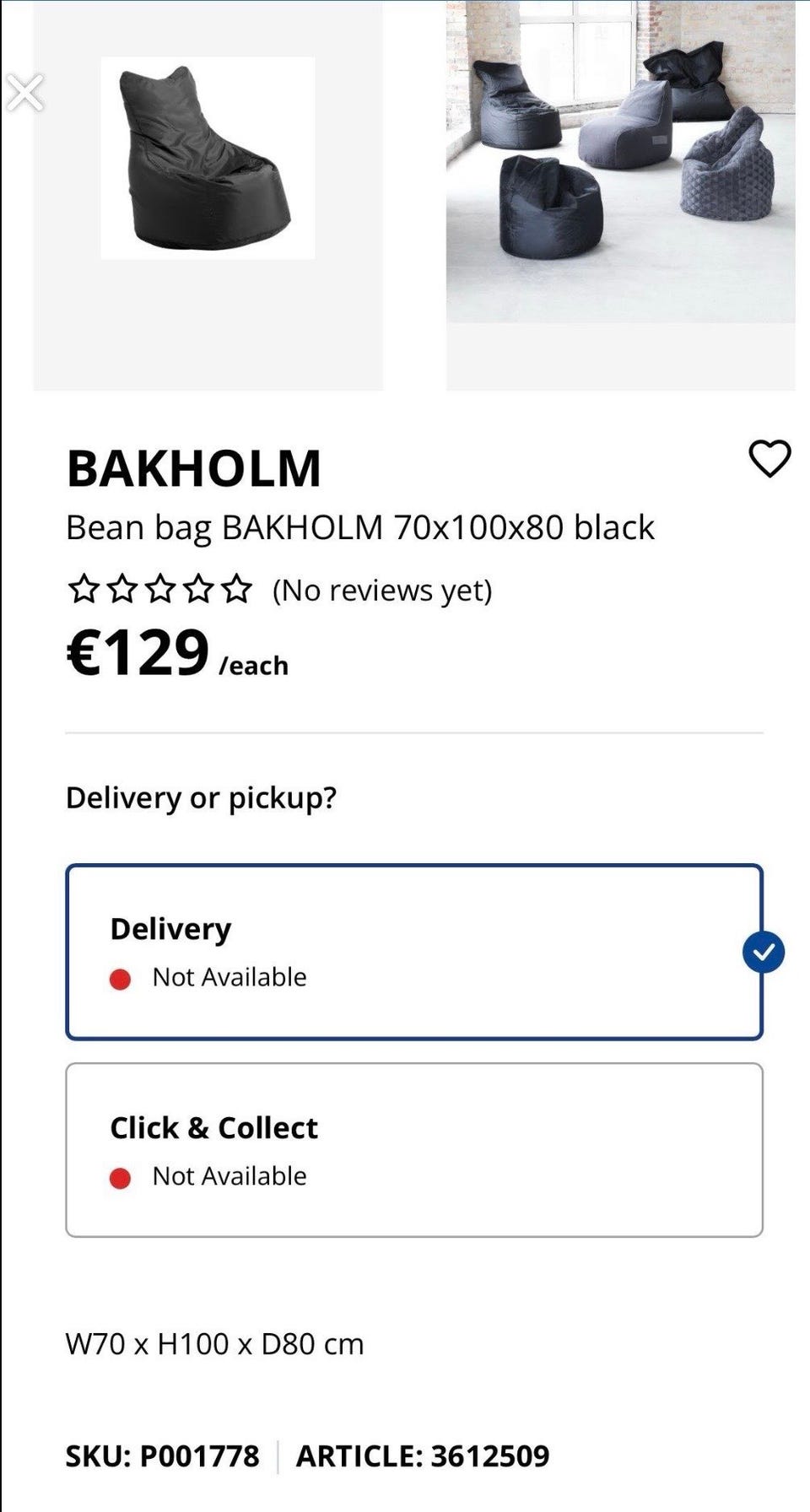
Task: Click the third rating star
Action: [x=160, y=589]
